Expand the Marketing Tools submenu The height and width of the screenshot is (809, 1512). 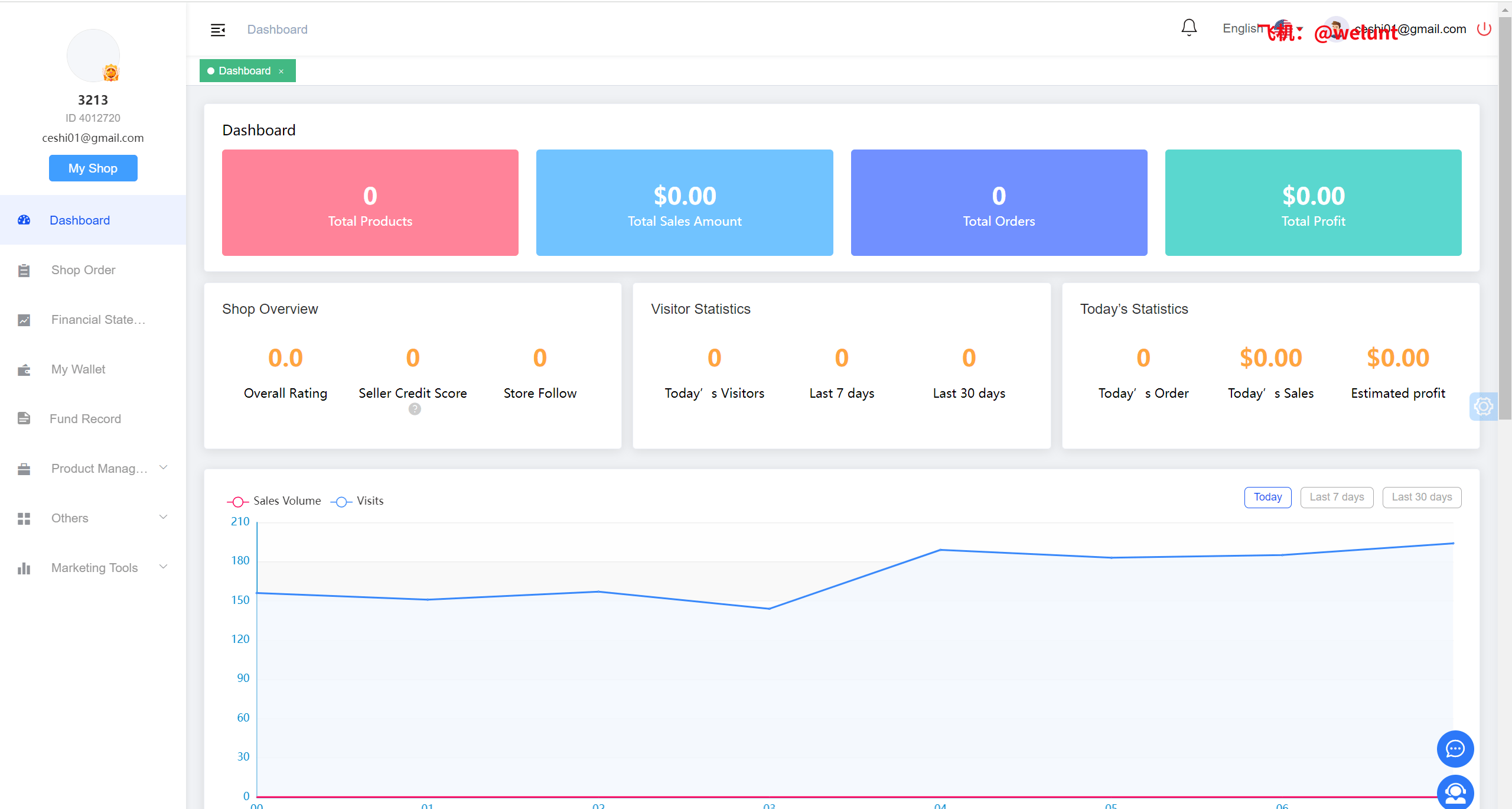[164, 567]
